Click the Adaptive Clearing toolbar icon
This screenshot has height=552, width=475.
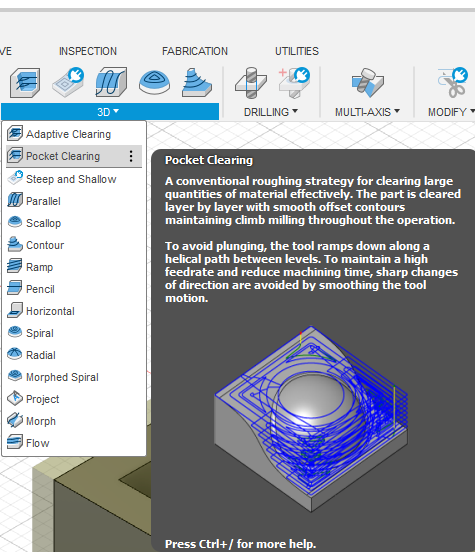(25, 83)
